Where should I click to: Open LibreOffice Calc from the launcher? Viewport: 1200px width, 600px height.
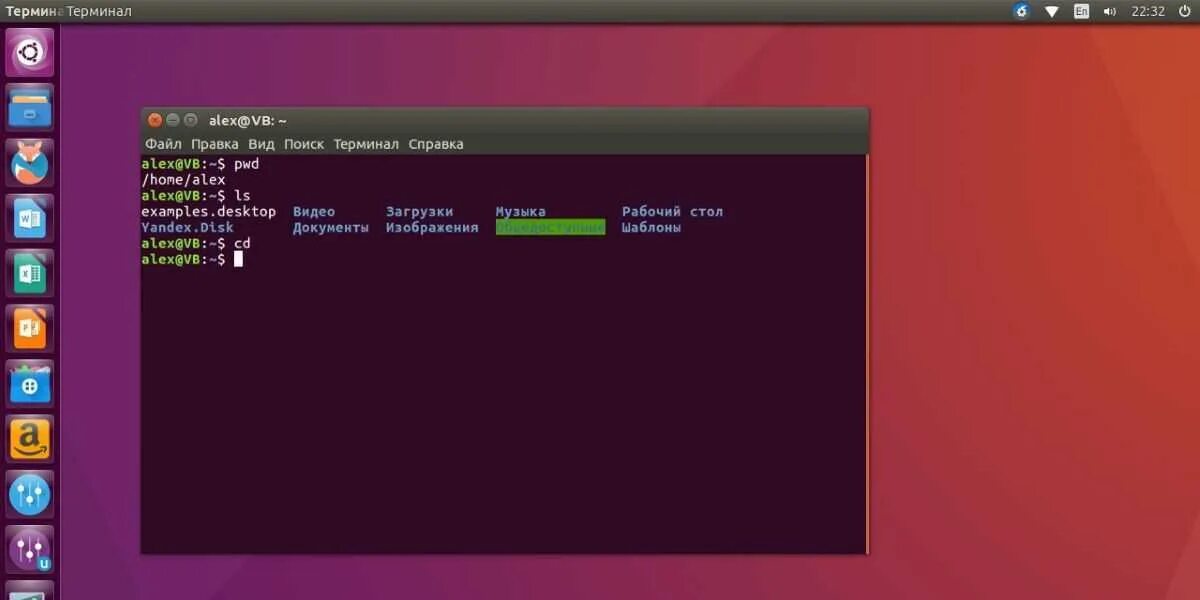[30, 273]
